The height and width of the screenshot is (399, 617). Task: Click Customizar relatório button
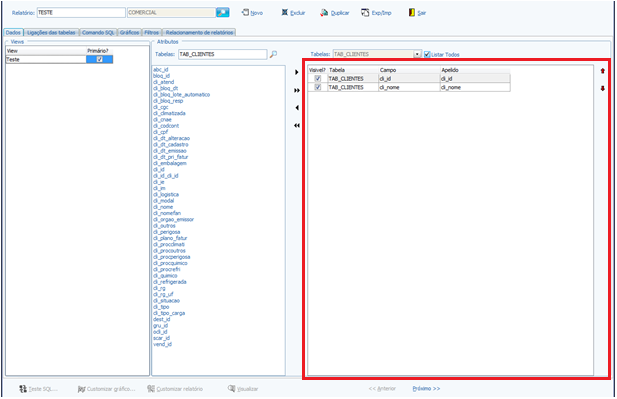[175, 389]
